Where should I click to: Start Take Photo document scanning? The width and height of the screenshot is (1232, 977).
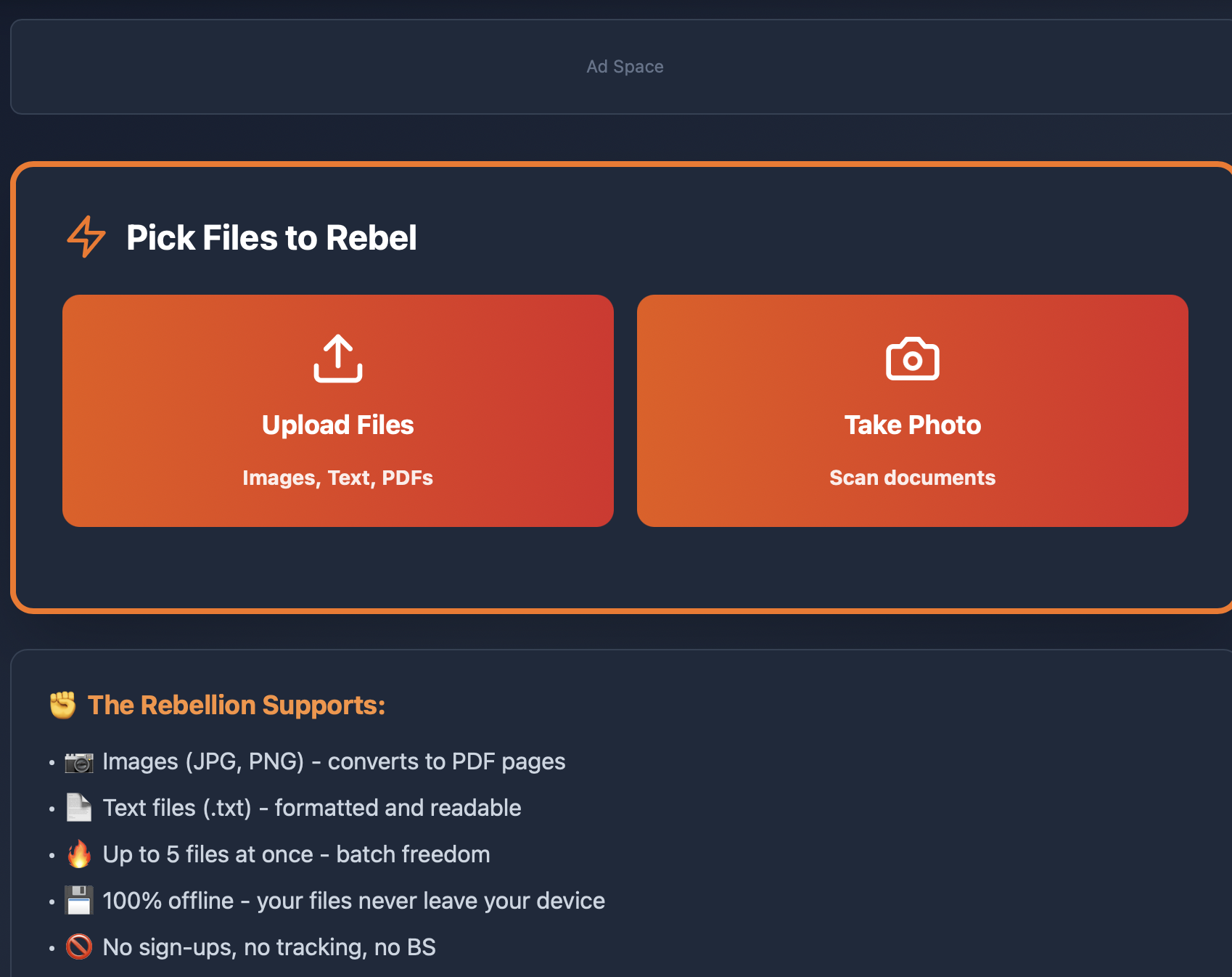[912, 410]
